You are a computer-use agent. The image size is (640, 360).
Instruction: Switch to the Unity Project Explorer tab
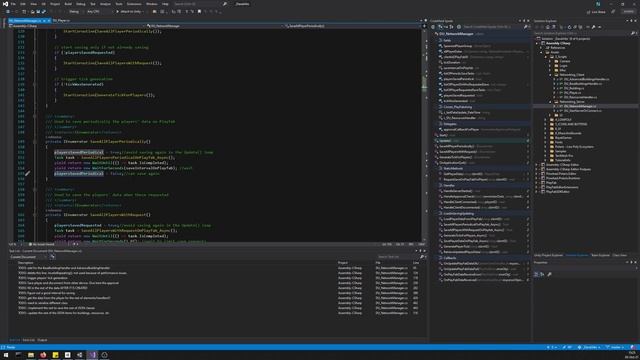pos(549,256)
